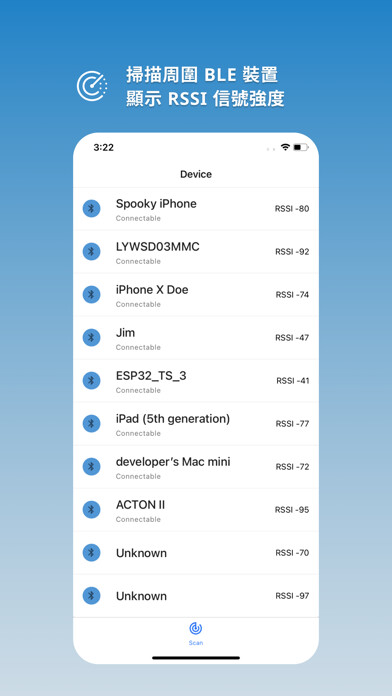
Task: Select the LYWSD03MMC device name
Action: point(158,247)
